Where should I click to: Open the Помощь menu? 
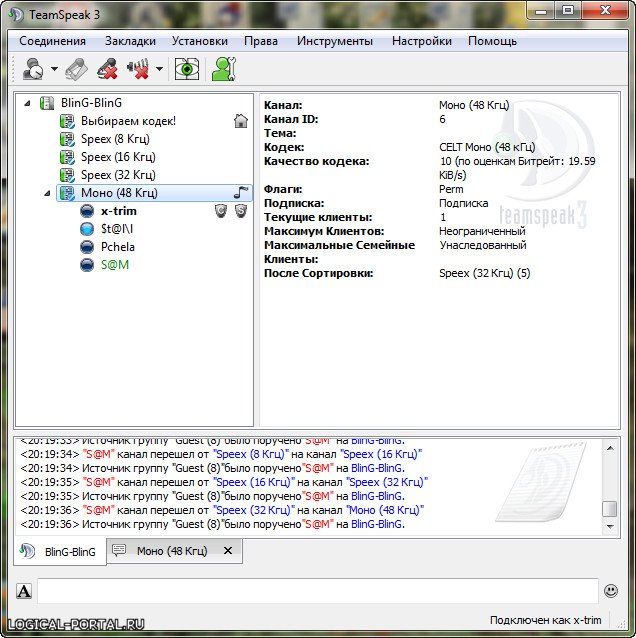click(492, 41)
